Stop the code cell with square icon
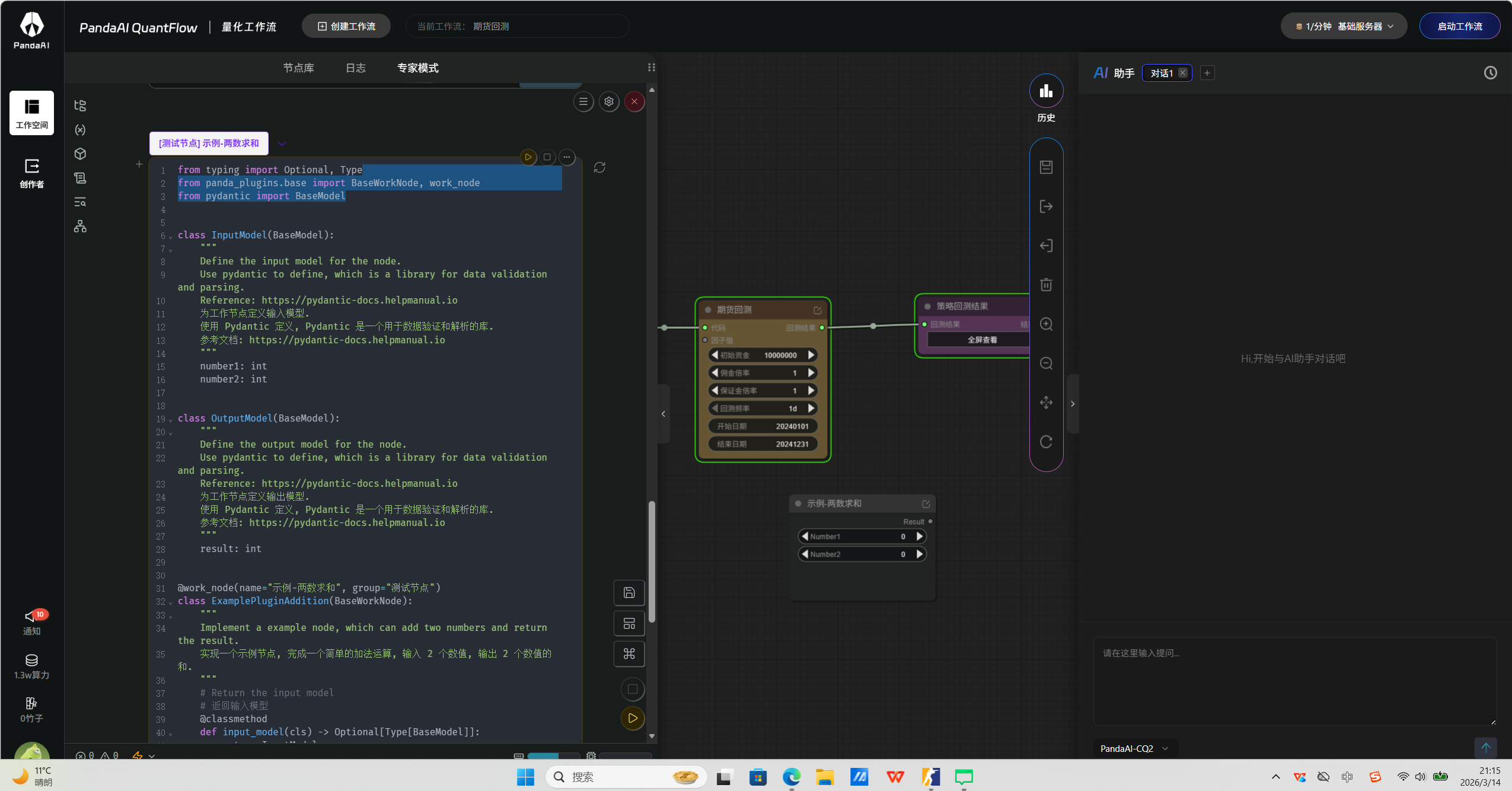Viewport: 1512px width, 791px height. coord(547,157)
